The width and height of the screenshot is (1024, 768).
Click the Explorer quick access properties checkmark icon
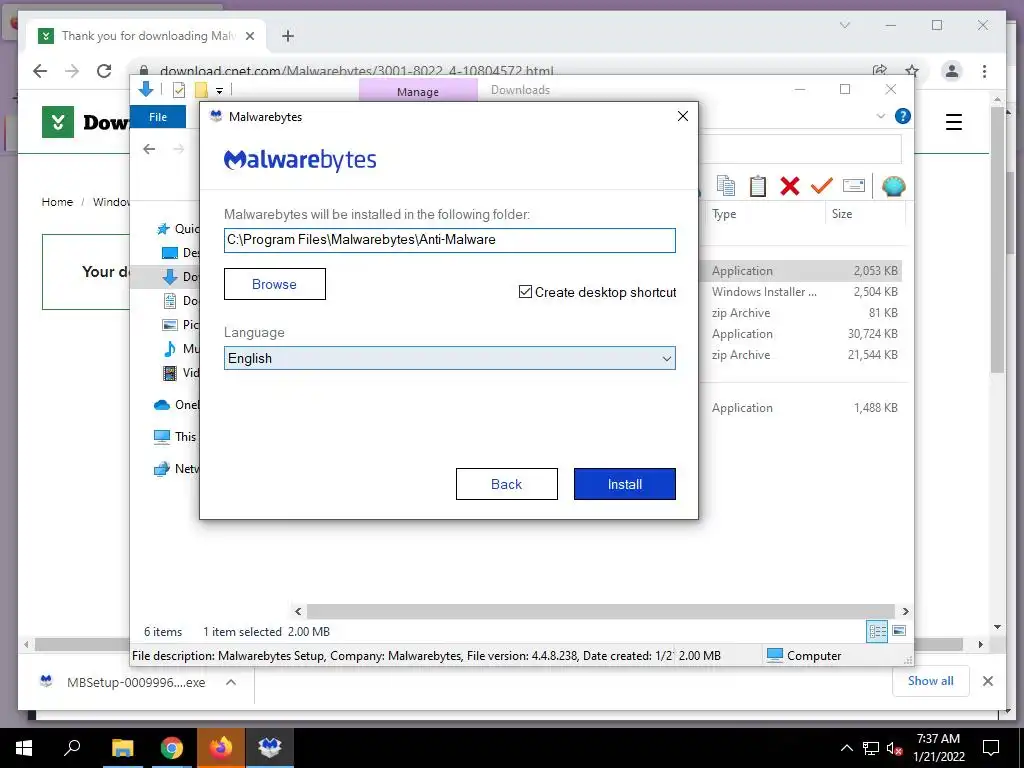(x=178, y=90)
